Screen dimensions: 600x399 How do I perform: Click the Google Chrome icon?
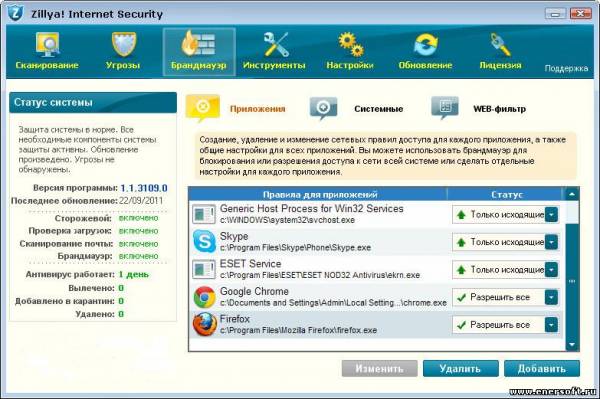204,297
